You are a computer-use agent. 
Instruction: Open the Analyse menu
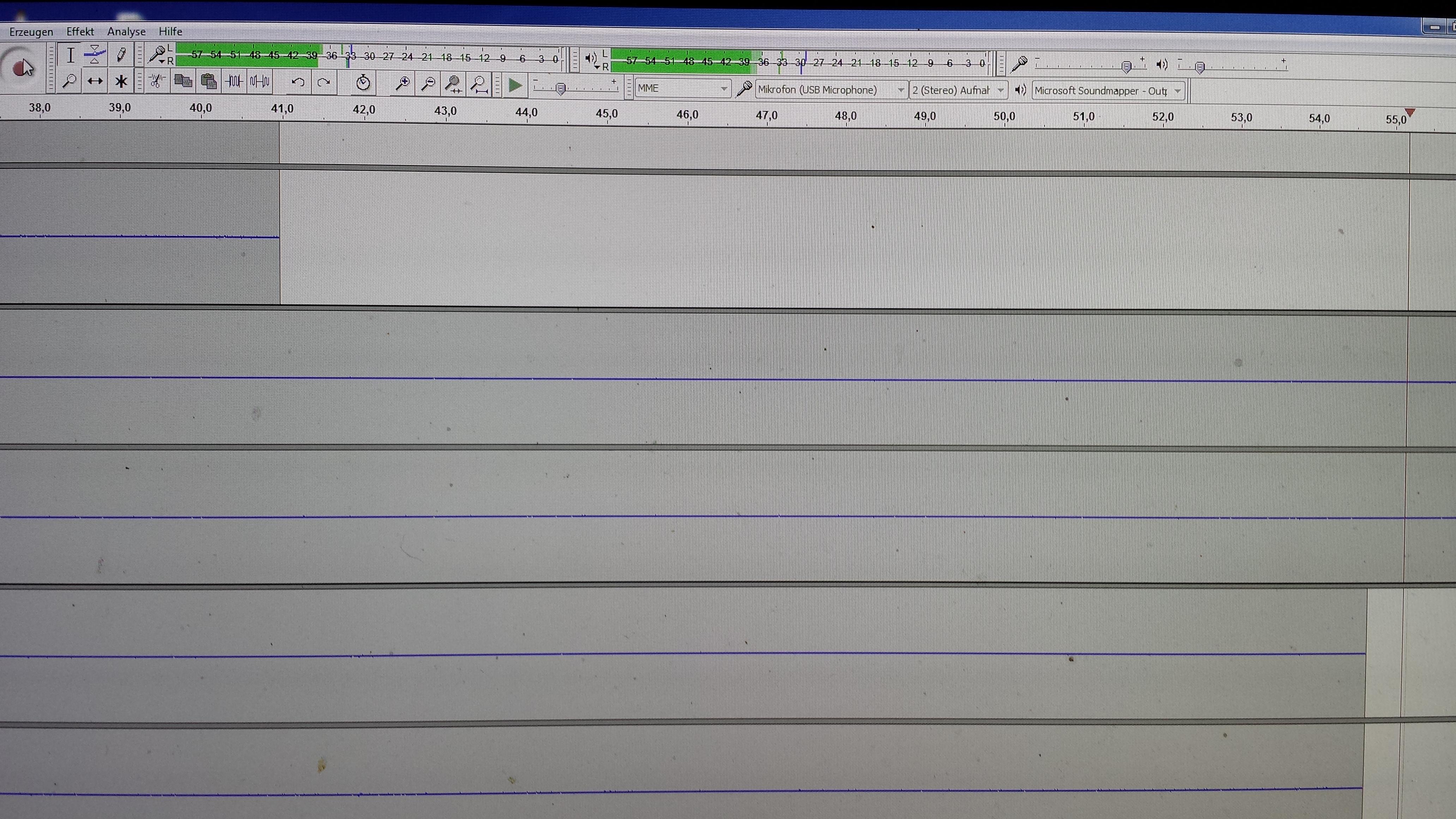click(126, 32)
